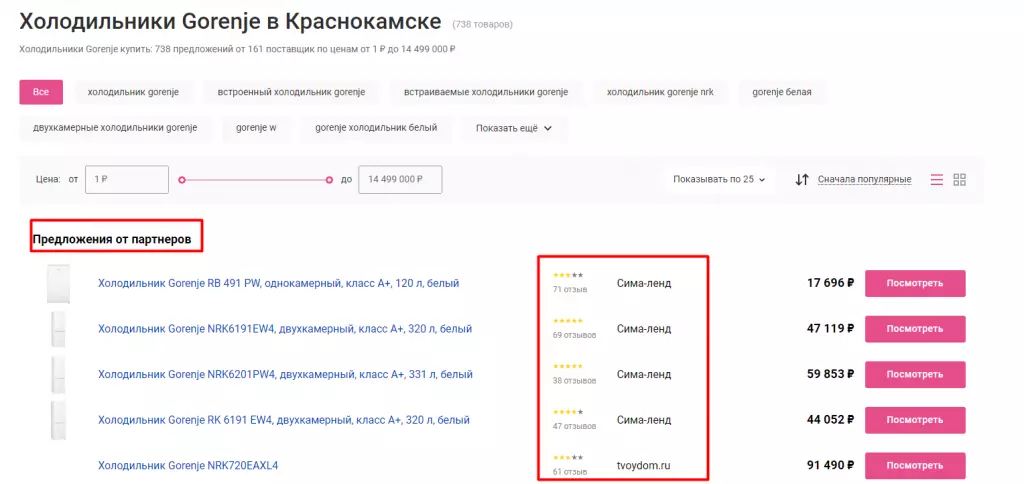This screenshot has width=1024, height=484.
Task: Click 'Посмотреть' for 44 052 ₽ offer
Action: [915, 420]
